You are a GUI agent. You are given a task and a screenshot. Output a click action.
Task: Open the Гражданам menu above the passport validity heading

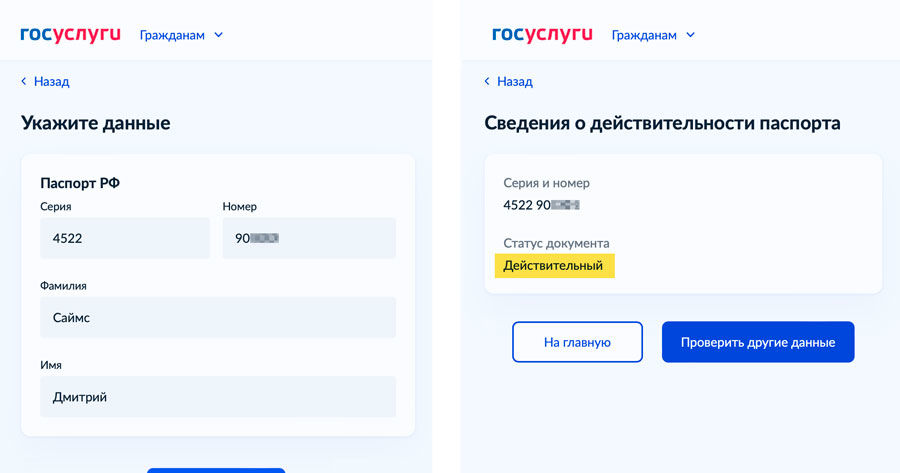(x=644, y=35)
